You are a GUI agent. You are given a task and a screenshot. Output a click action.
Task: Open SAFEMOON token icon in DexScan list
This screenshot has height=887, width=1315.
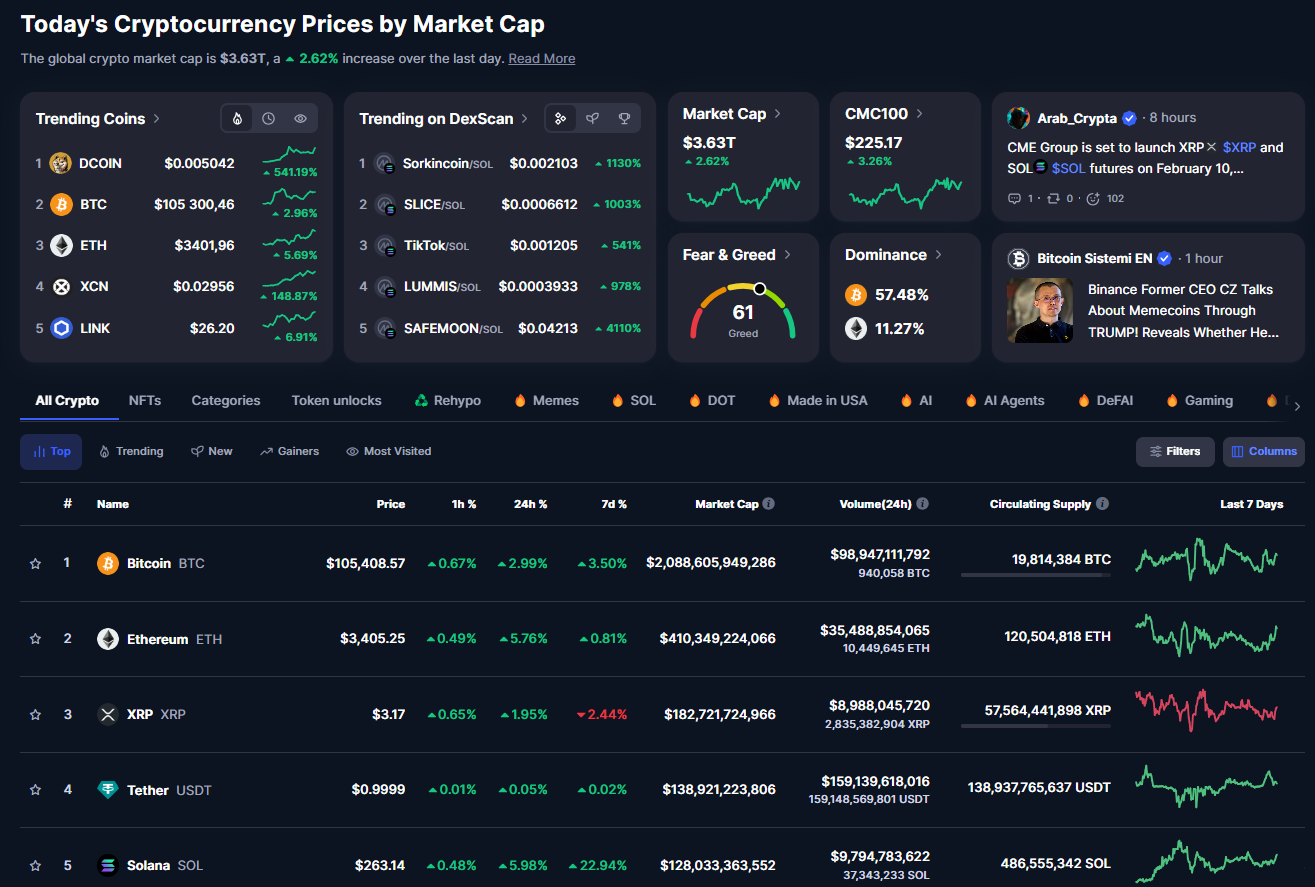(384, 328)
